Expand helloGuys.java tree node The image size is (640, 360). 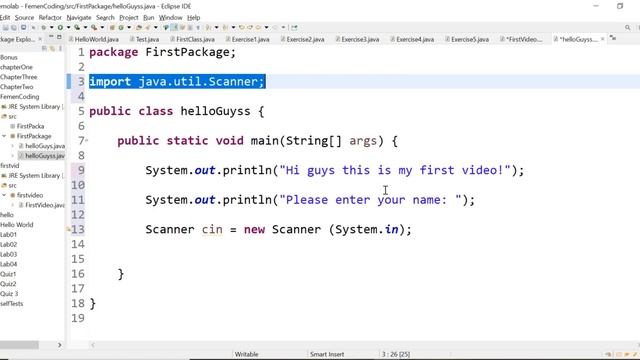(x=12, y=146)
